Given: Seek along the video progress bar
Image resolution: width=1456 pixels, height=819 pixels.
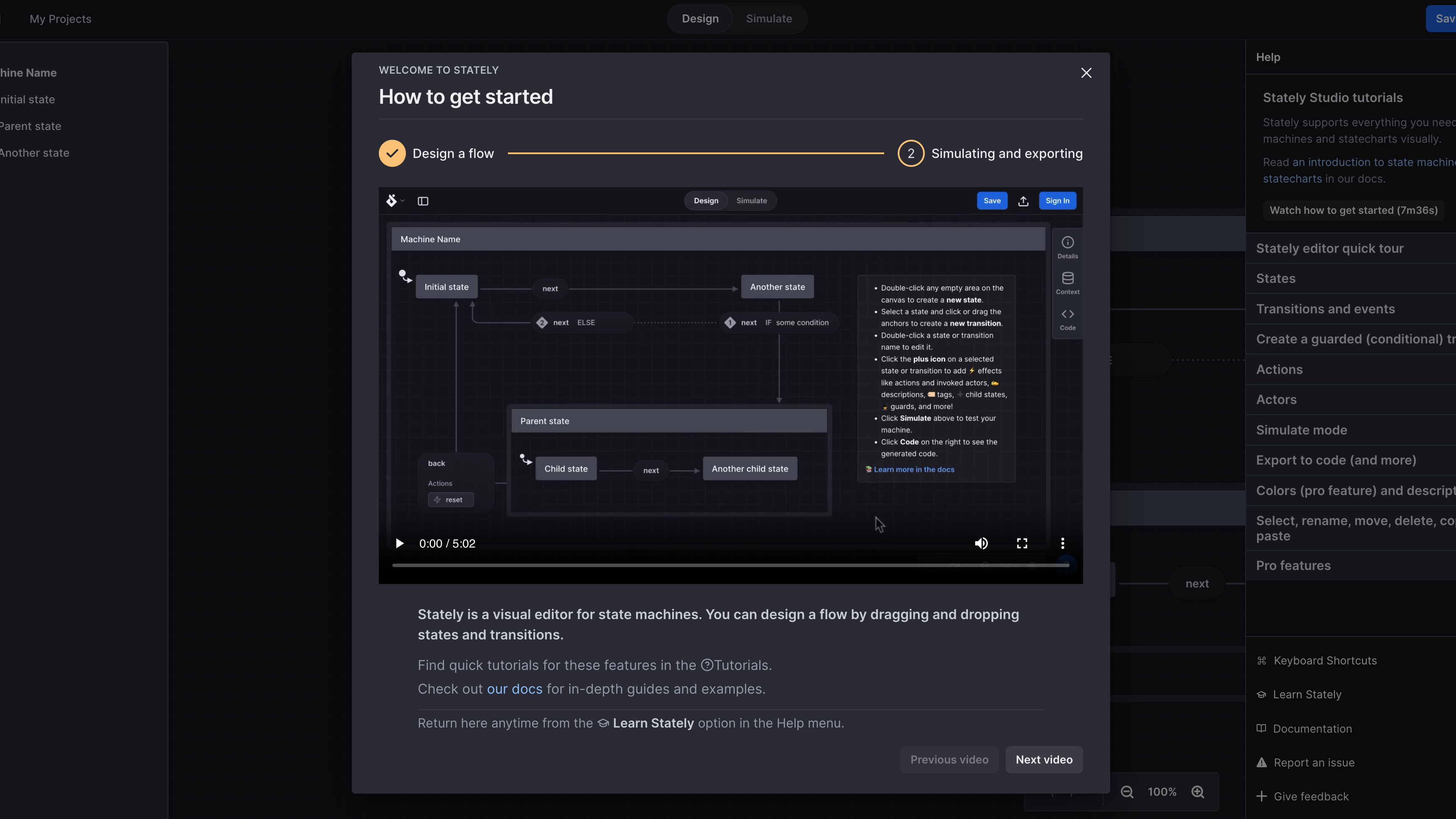Looking at the screenshot, I should [729, 565].
